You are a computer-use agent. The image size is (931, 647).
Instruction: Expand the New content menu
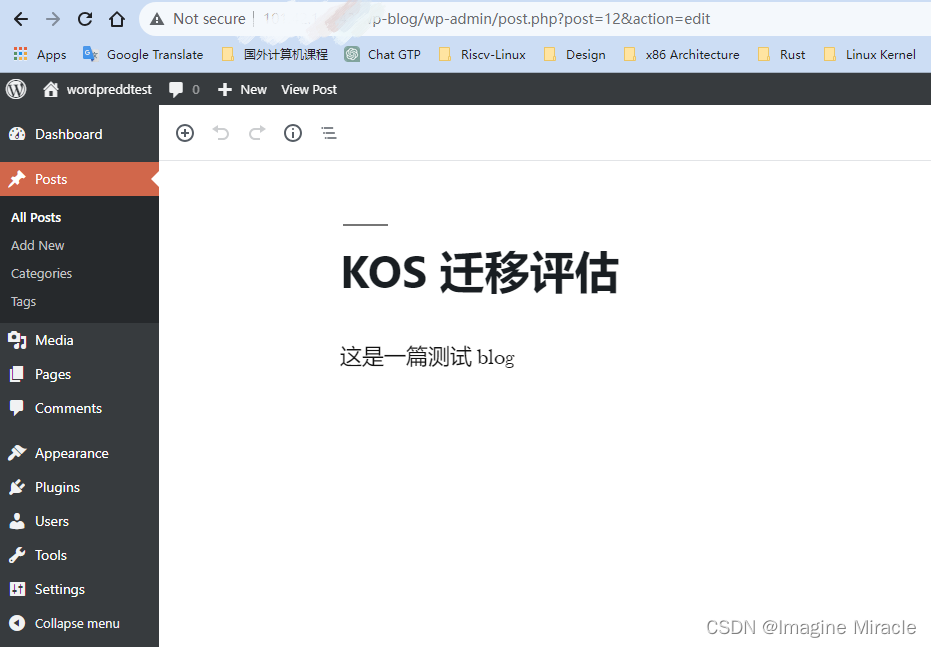point(243,89)
